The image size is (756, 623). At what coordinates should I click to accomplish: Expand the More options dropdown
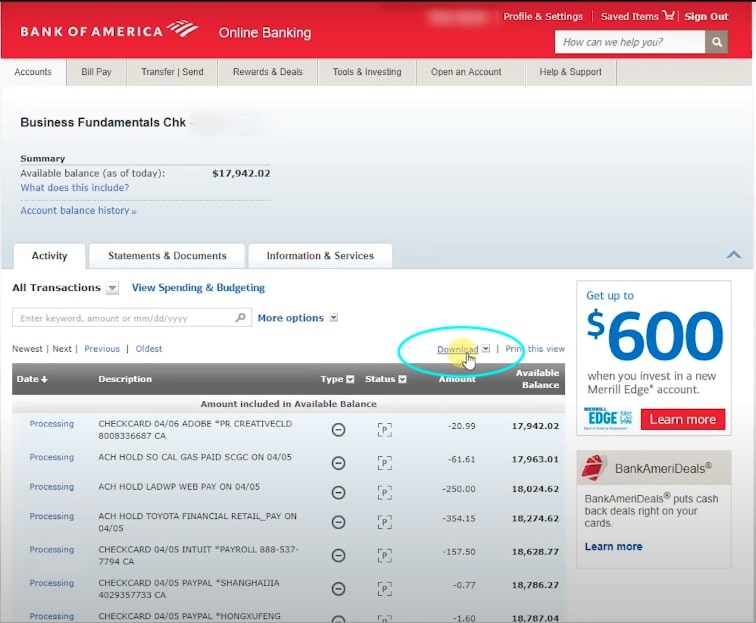(x=334, y=317)
